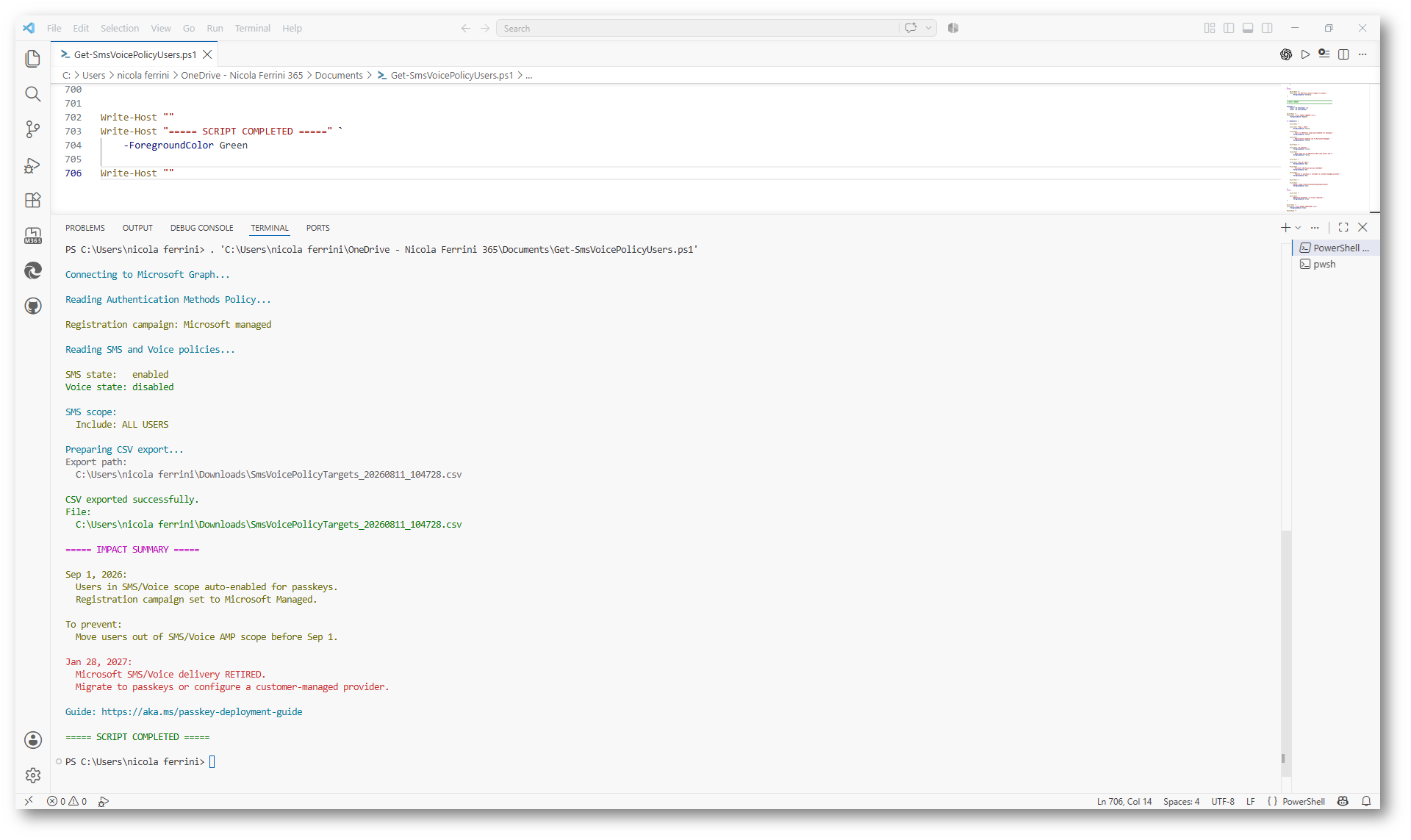The width and height of the screenshot is (1411, 840).
Task: Show errors and warnings from the status bar
Action: click(x=67, y=801)
